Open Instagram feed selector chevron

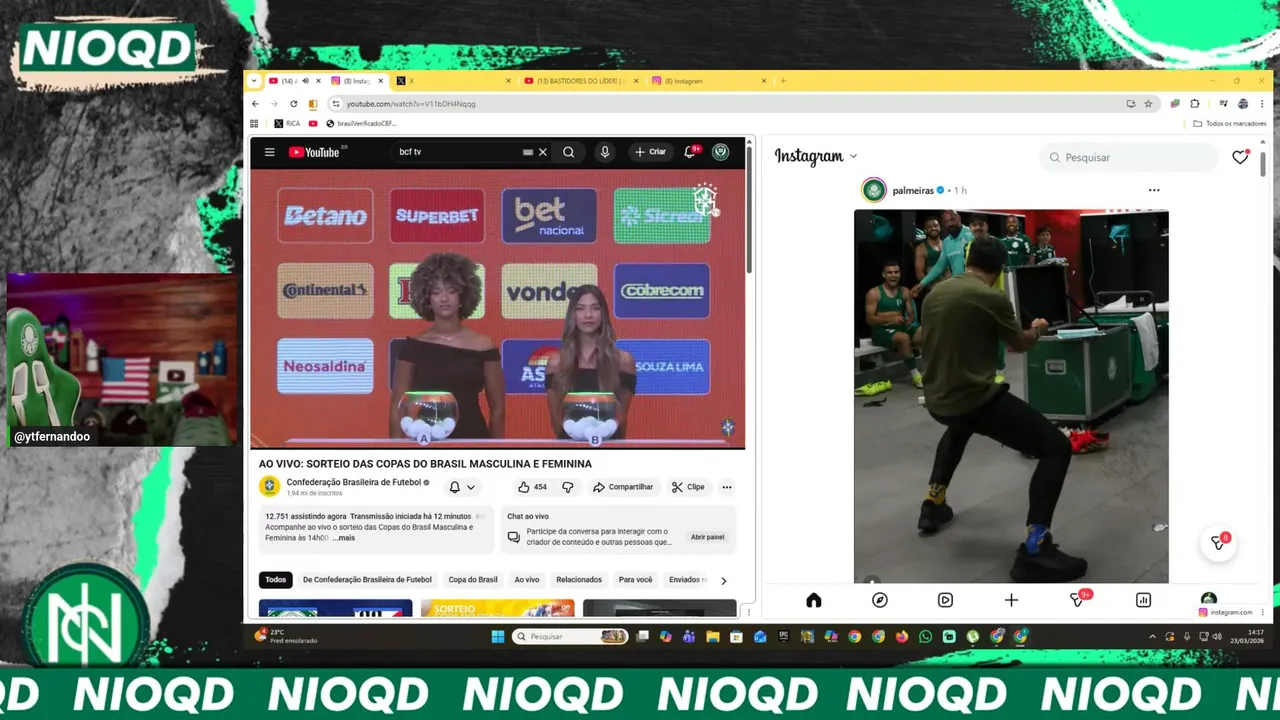pos(853,157)
